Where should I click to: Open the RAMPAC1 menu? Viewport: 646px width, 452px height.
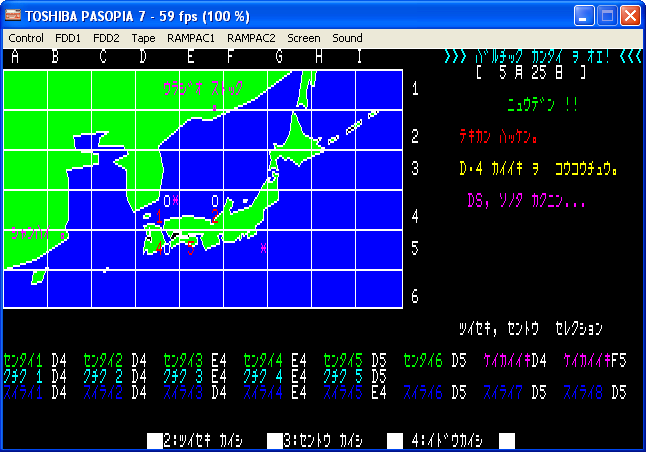[x=191, y=38]
